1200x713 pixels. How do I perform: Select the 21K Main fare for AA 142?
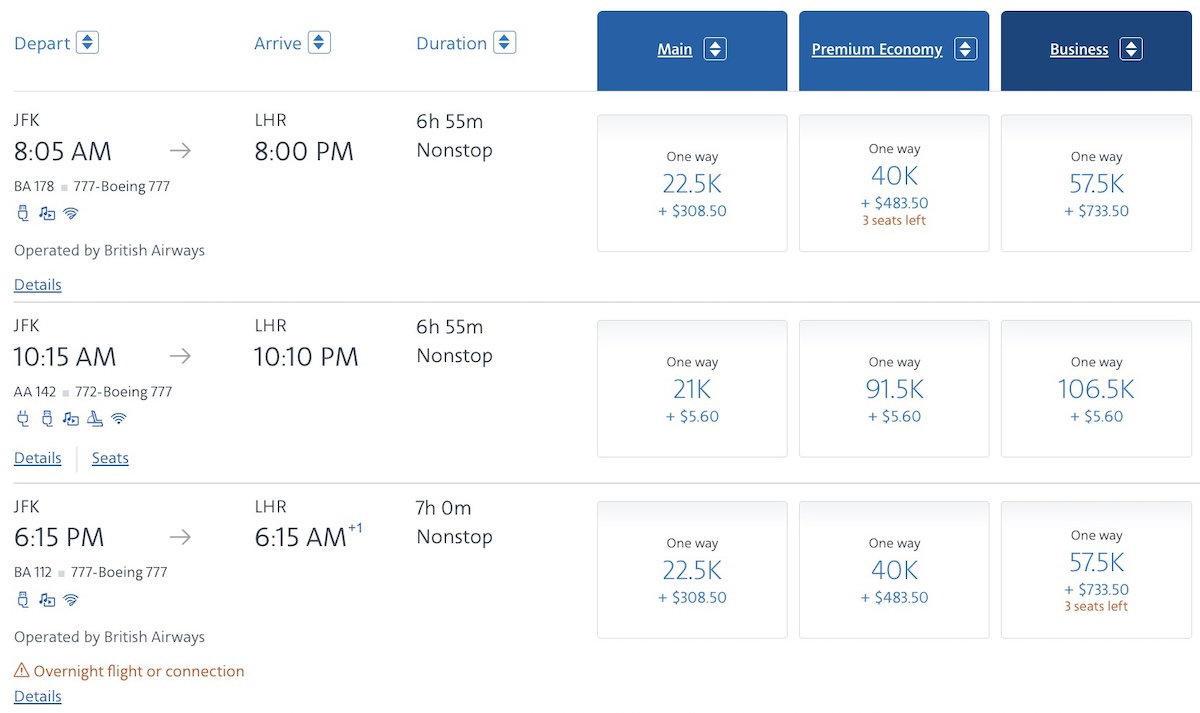[692, 389]
